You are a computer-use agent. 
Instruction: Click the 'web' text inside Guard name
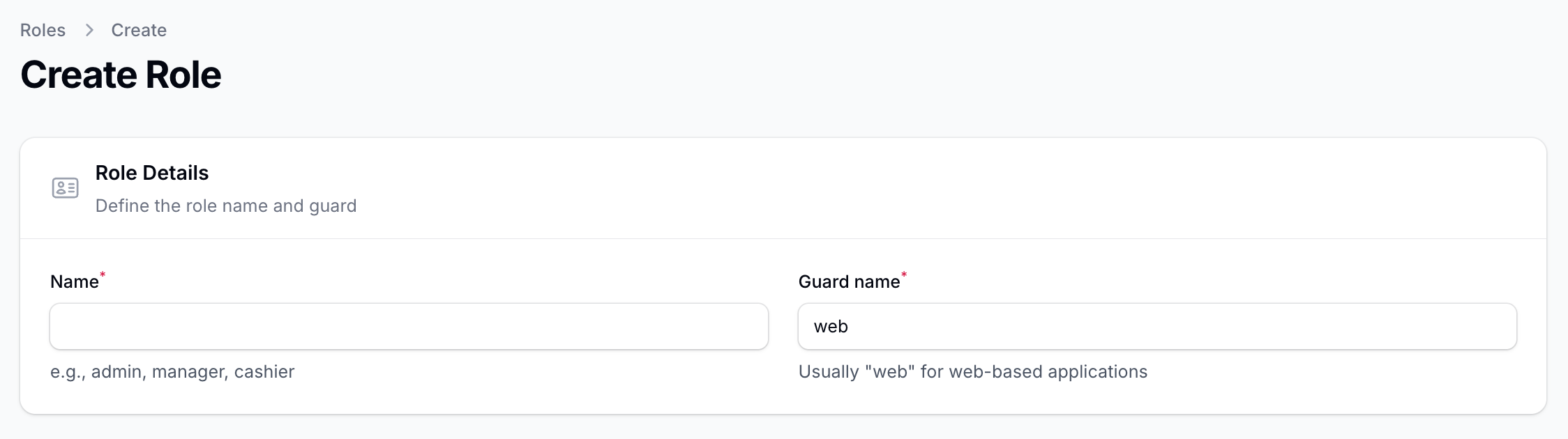831,326
